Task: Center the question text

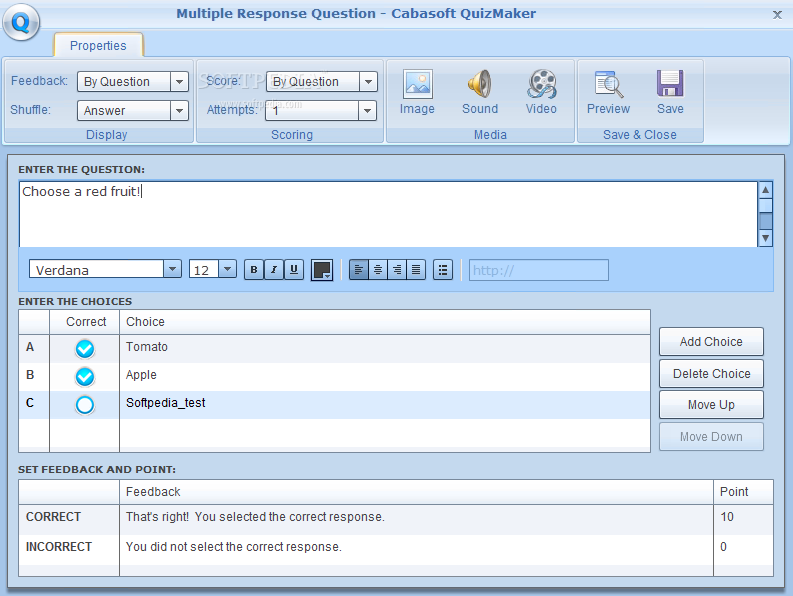Action: tap(378, 270)
